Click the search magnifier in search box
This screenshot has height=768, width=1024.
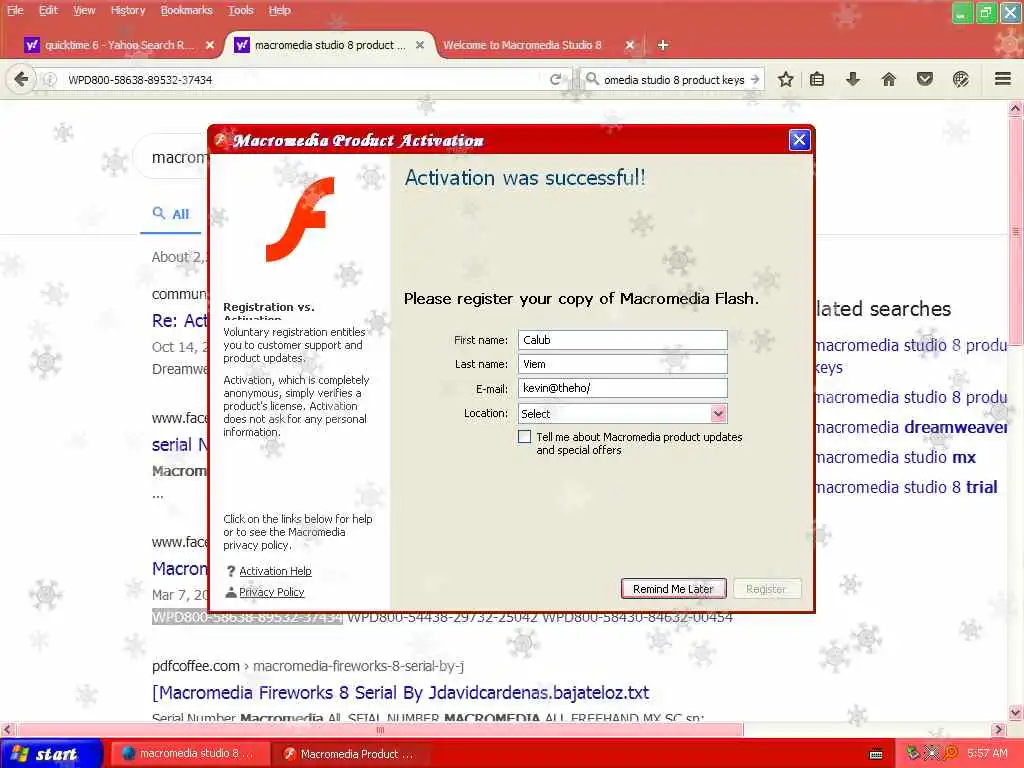[x=592, y=79]
